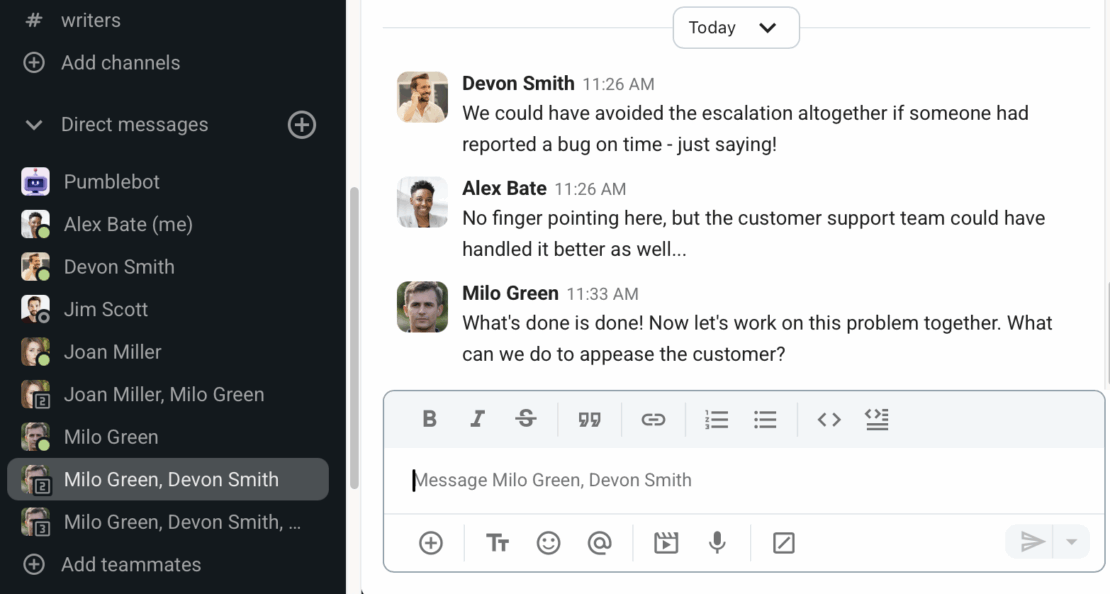Screen dimensions: 1110x594
Task: Mention a teammate with the @ icon
Action: click(x=599, y=542)
